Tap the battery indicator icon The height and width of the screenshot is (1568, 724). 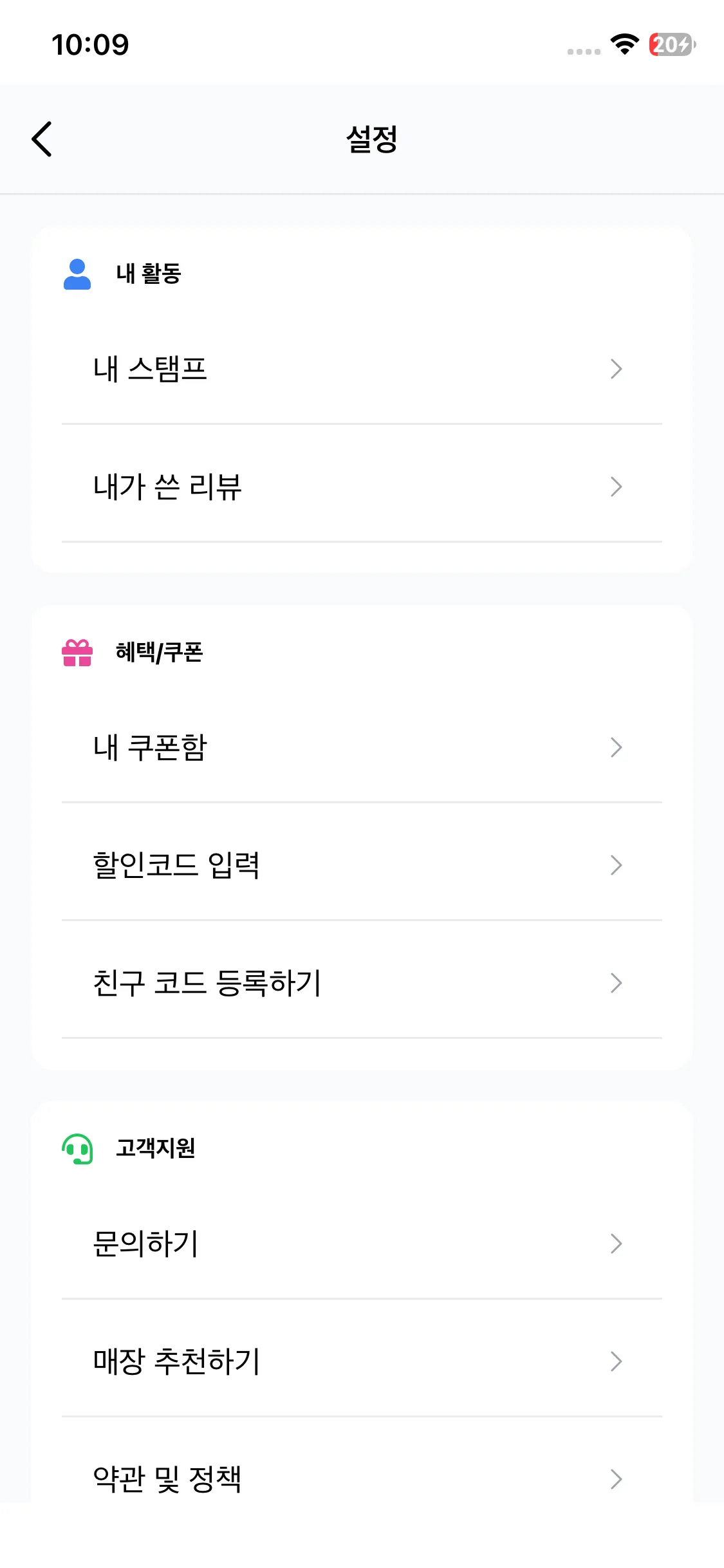[x=671, y=44]
